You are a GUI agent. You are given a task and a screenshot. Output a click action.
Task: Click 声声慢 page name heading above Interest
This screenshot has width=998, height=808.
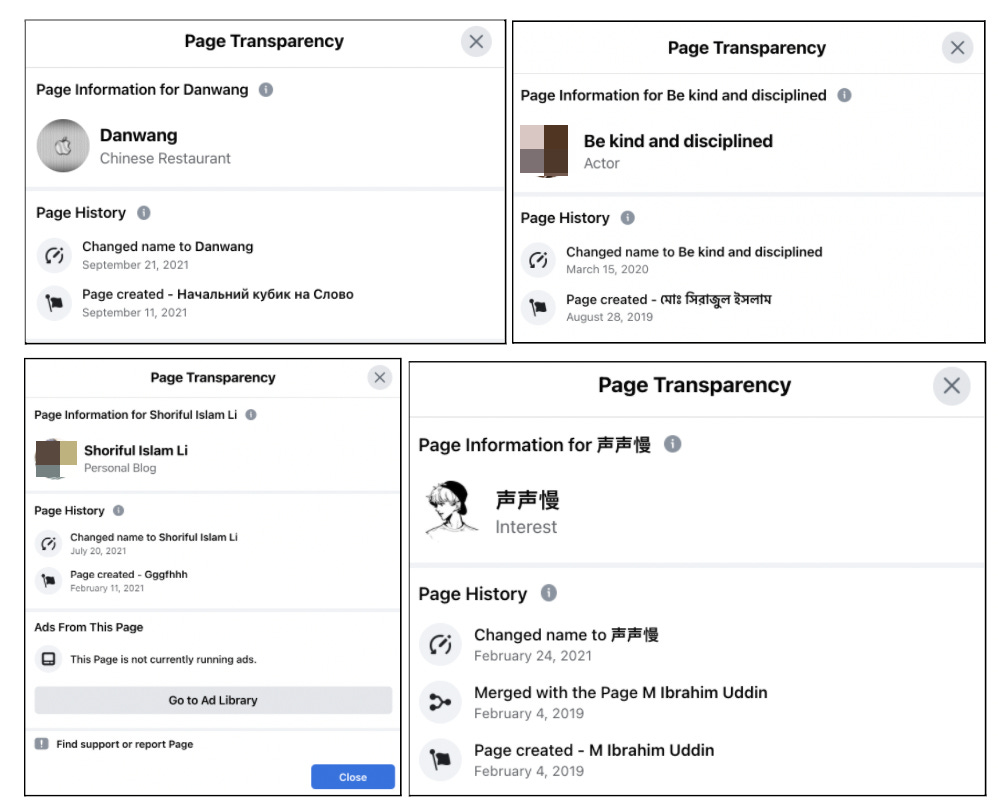coord(528,500)
